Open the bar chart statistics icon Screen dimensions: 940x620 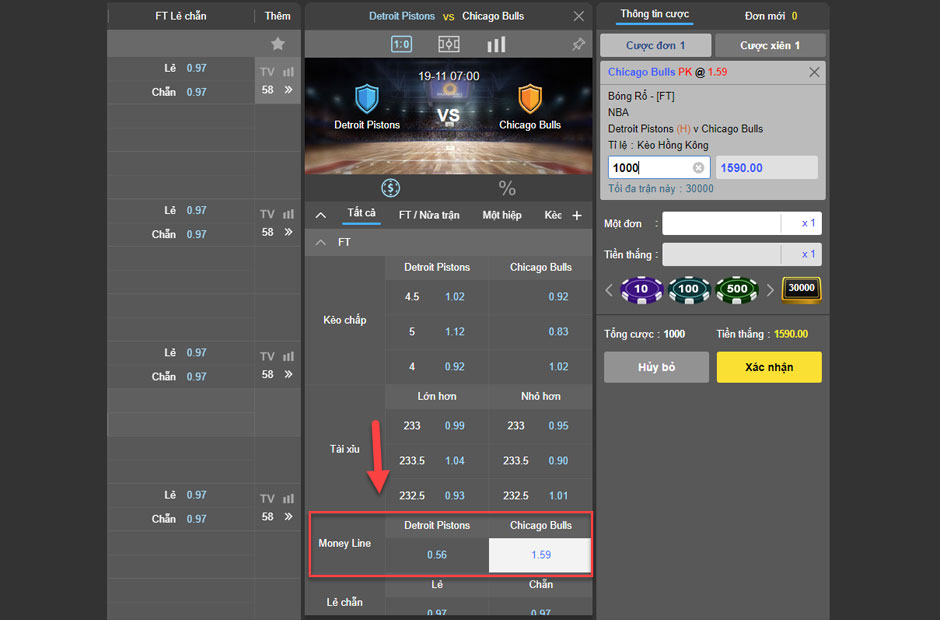click(x=496, y=44)
